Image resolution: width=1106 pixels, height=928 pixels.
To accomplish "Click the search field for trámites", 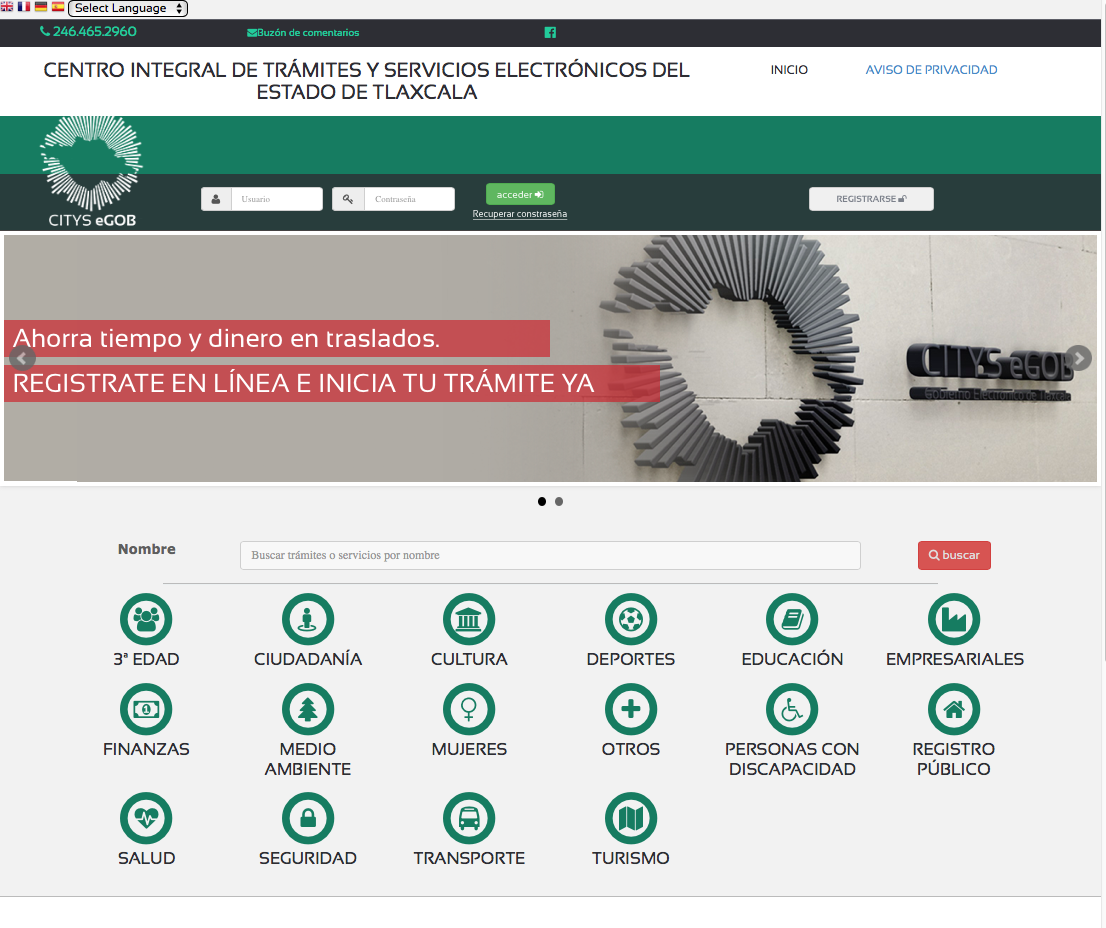I will click(549, 555).
